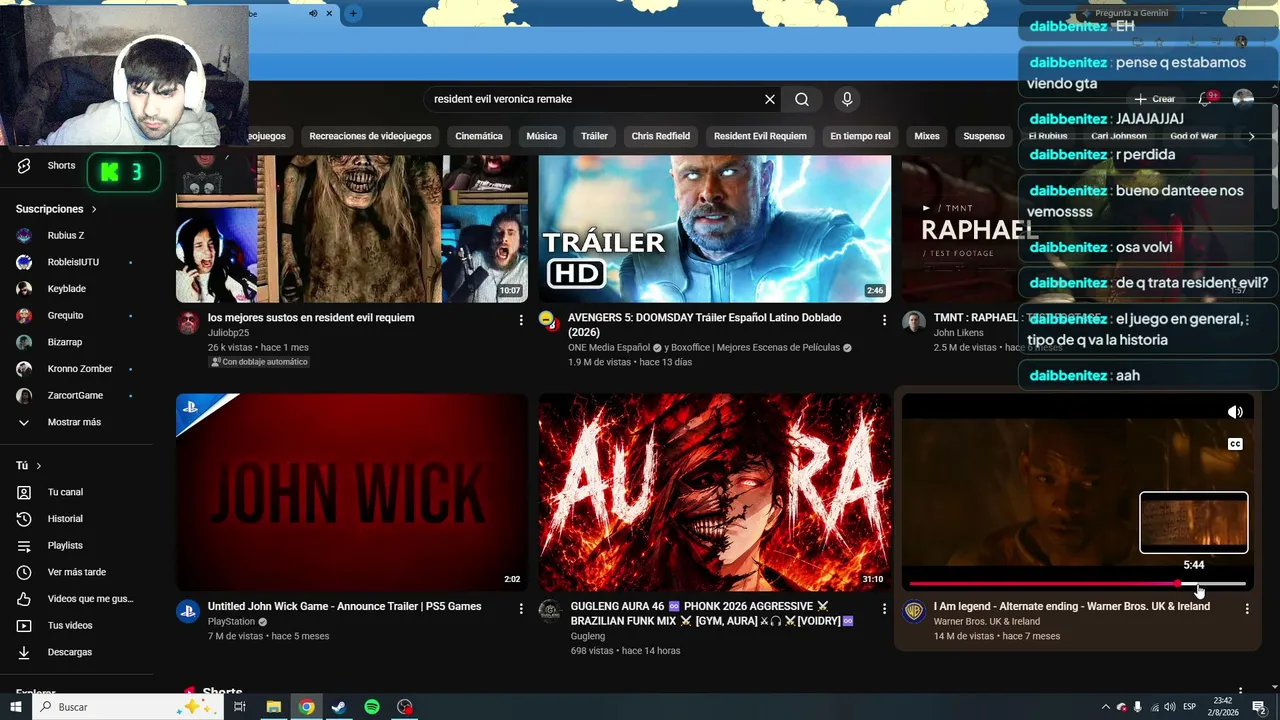Select the Chris Redfield filter chip
This screenshot has height=720, width=1280.
coord(661,136)
